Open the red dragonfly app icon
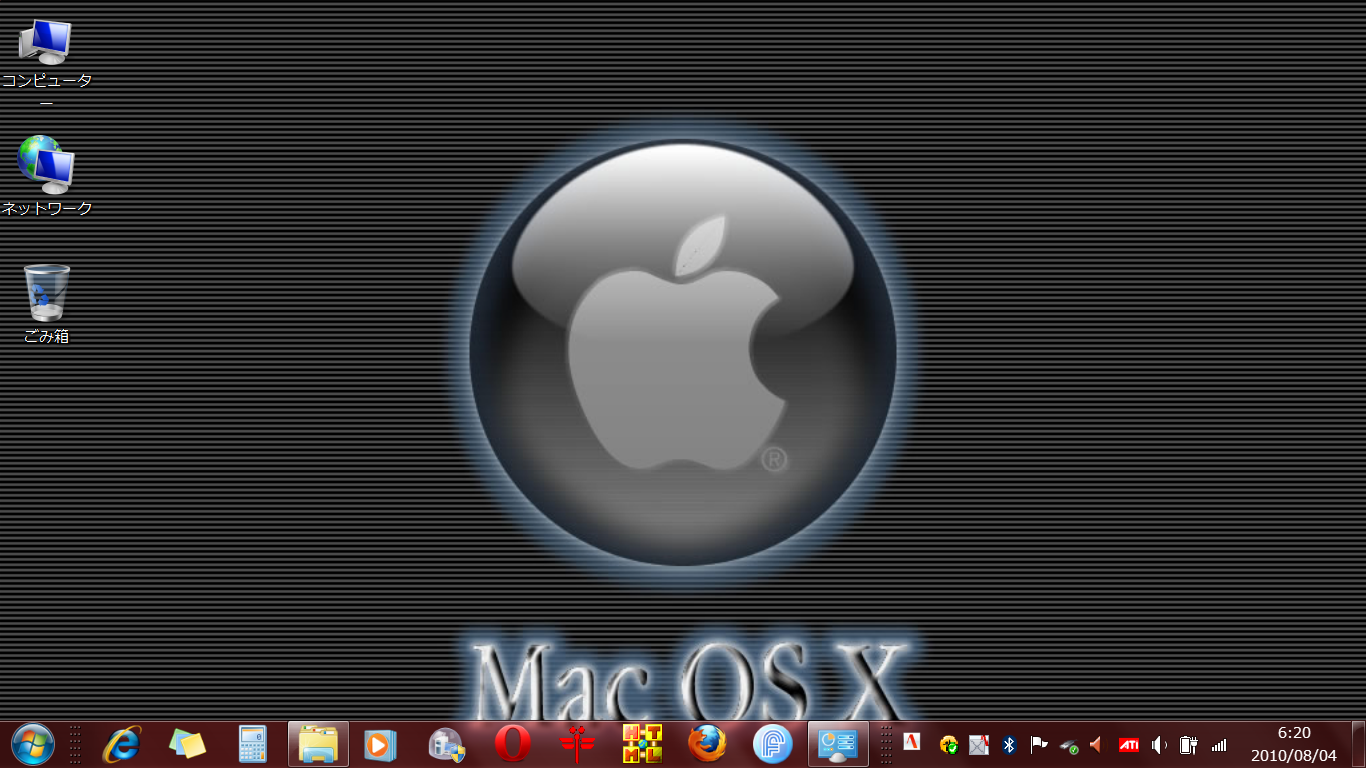The height and width of the screenshot is (768, 1366). coord(578,744)
